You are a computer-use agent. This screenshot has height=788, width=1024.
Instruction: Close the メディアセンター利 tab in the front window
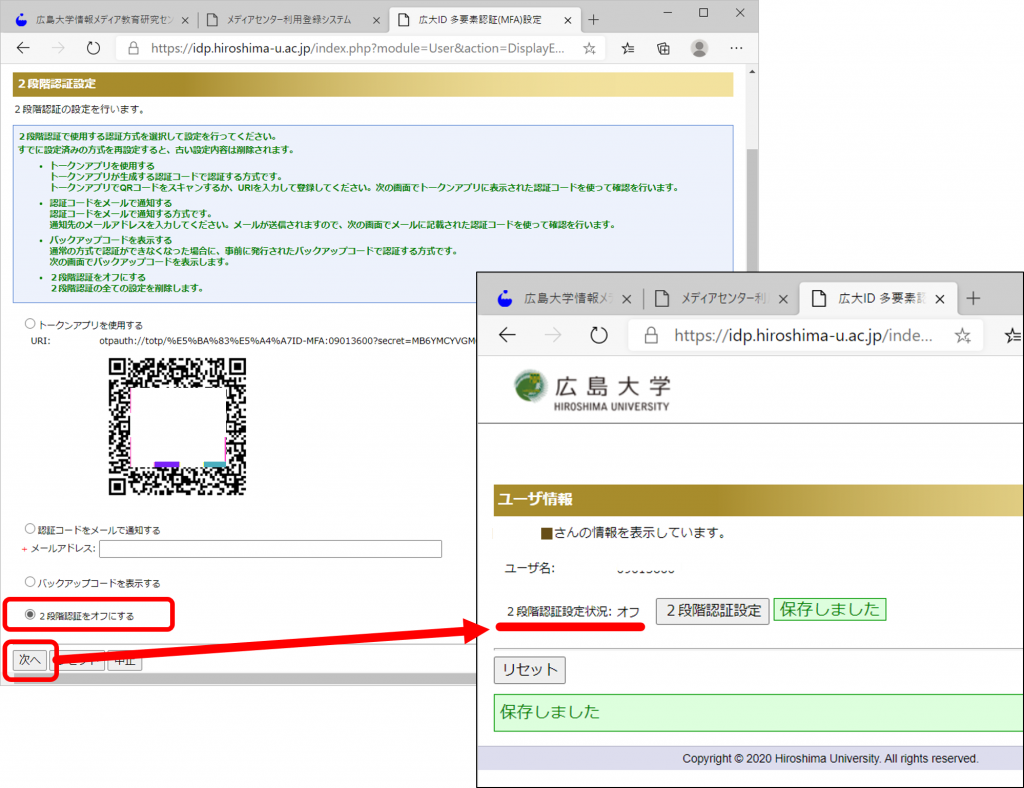(x=783, y=299)
